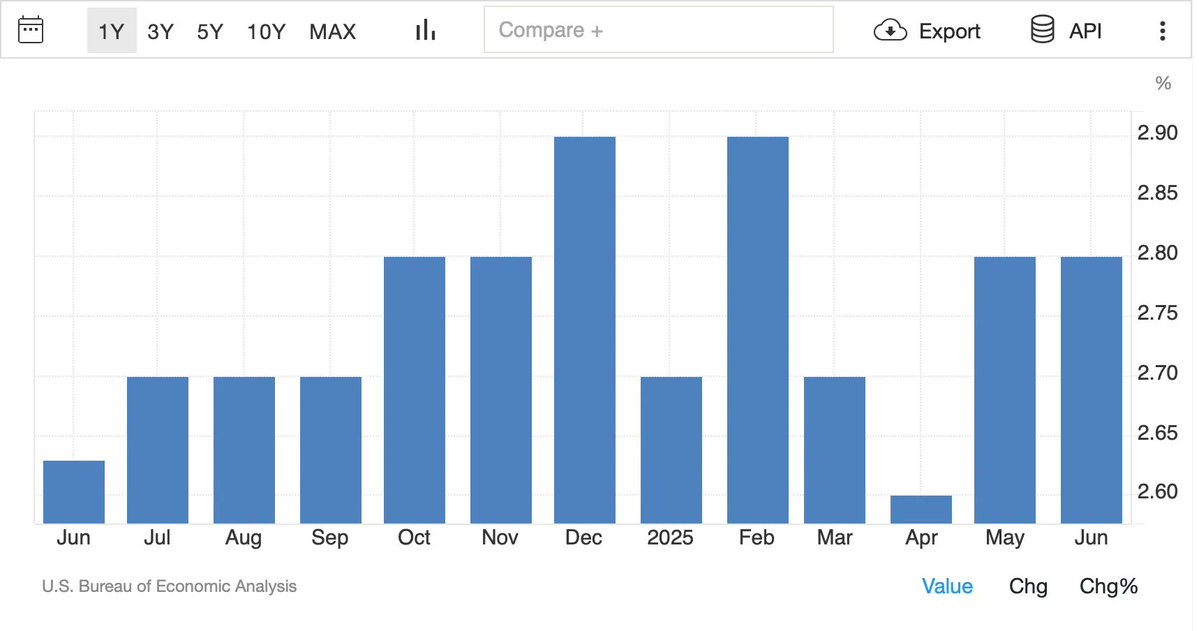The image size is (1199, 631).
Task: Click the Feb x-axis label
Action: tap(757, 538)
